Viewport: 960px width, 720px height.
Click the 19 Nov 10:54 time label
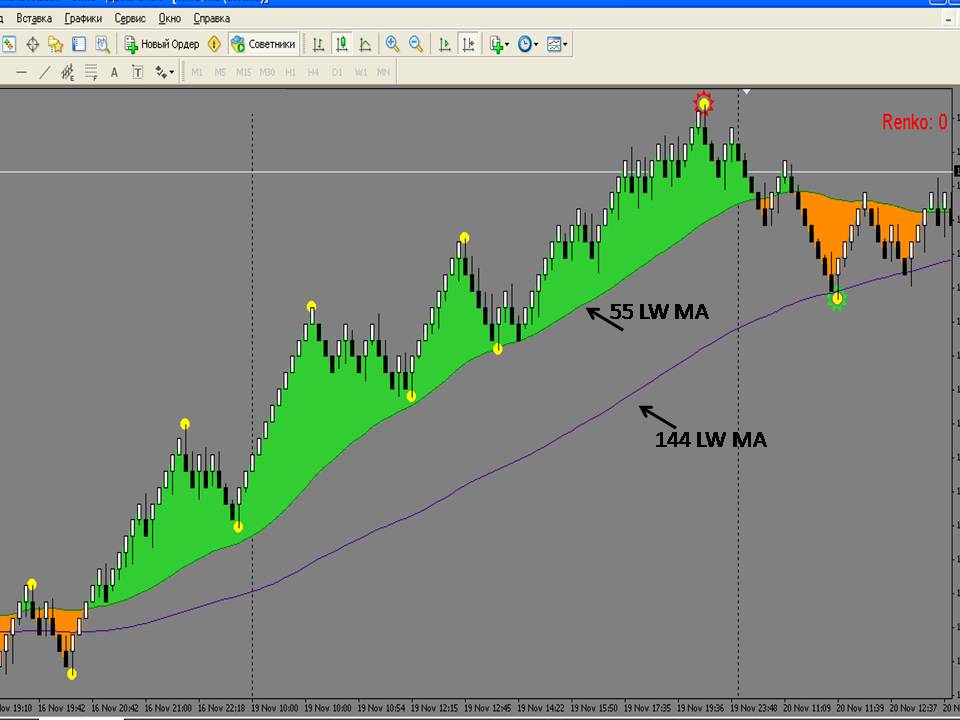[382, 708]
